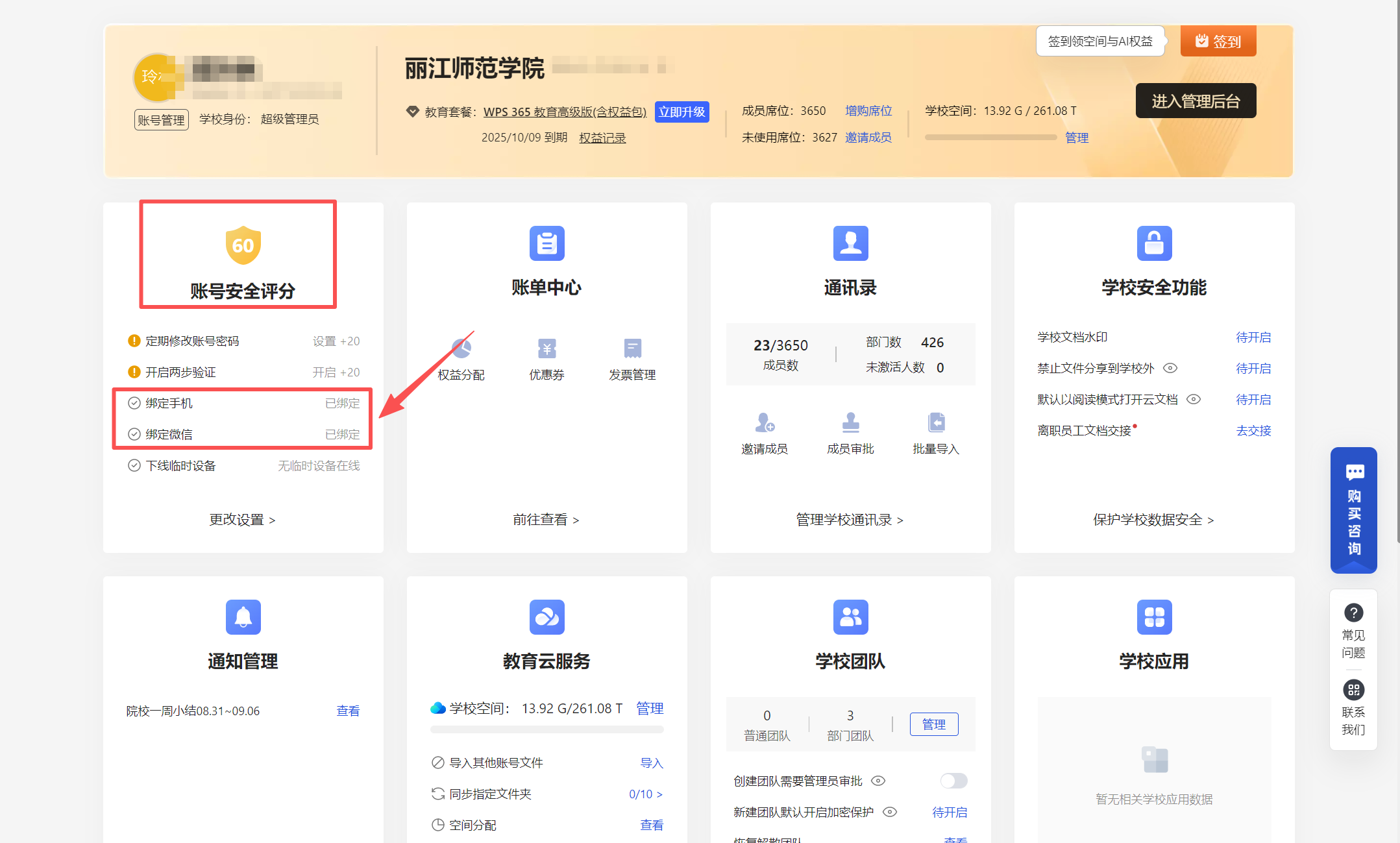Open 同步指定文件夹 0/10 chevron
The width and height of the screenshot is (1400, 843).
pyautogui.click(x=646, y=794)
